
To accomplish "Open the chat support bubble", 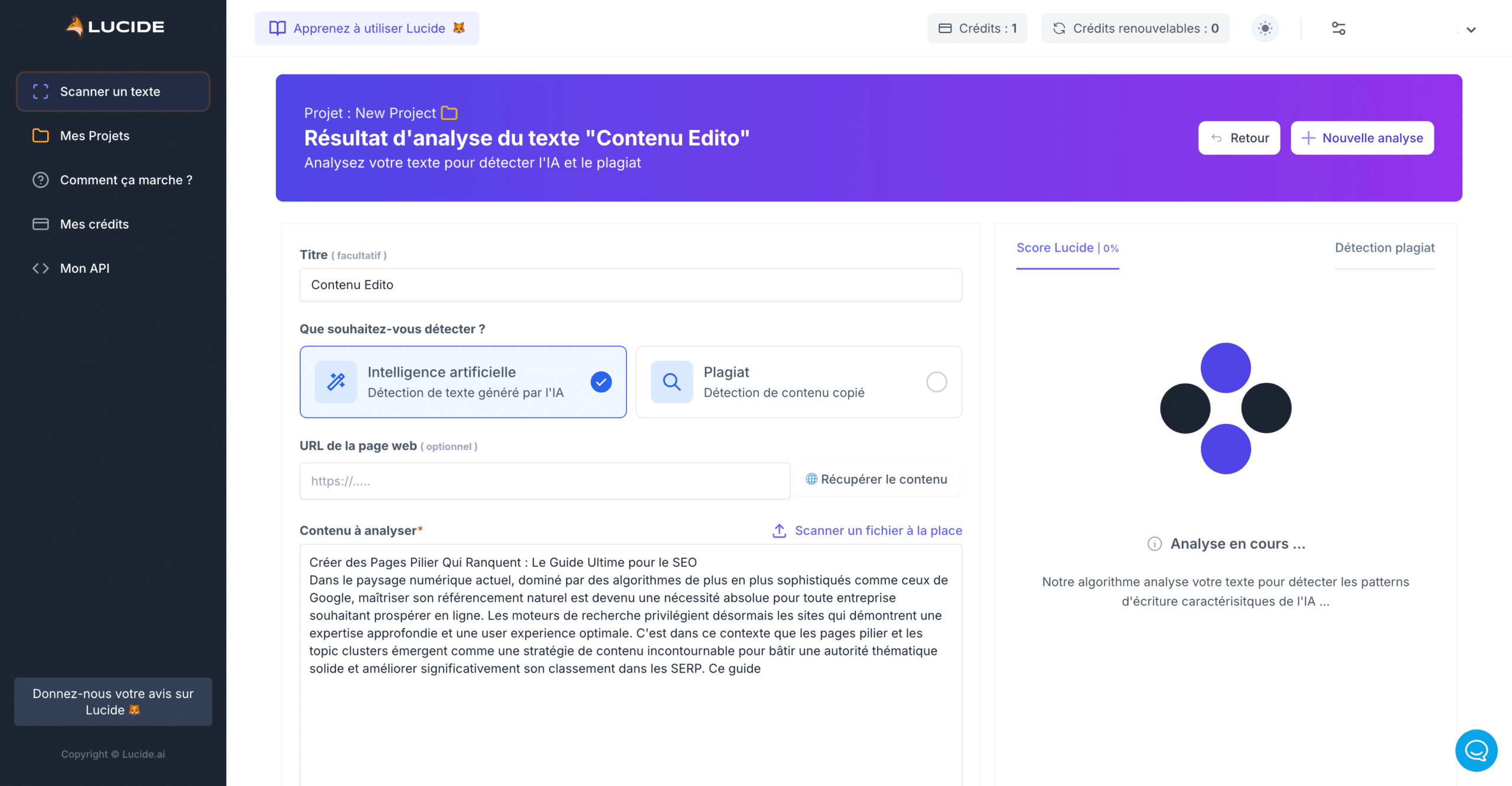I will (1476, 751).
